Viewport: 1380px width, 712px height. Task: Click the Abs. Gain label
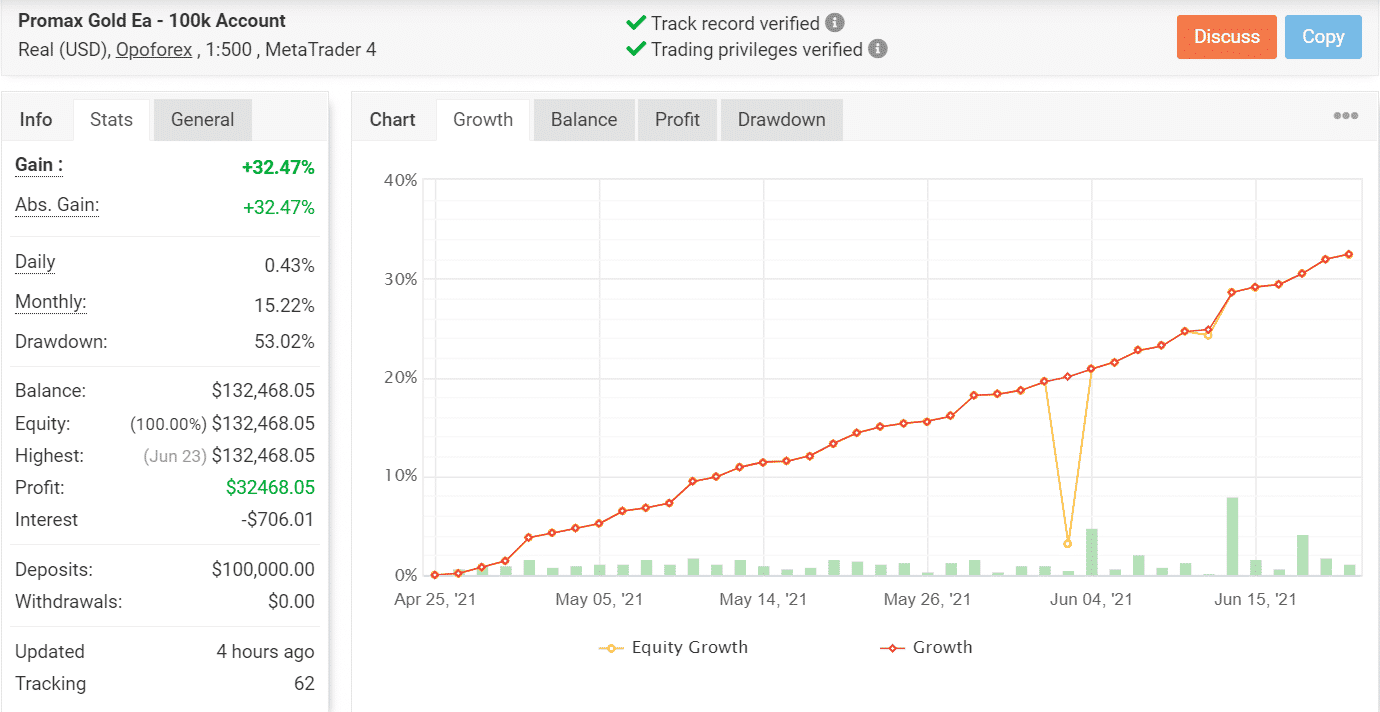(57, 205)
